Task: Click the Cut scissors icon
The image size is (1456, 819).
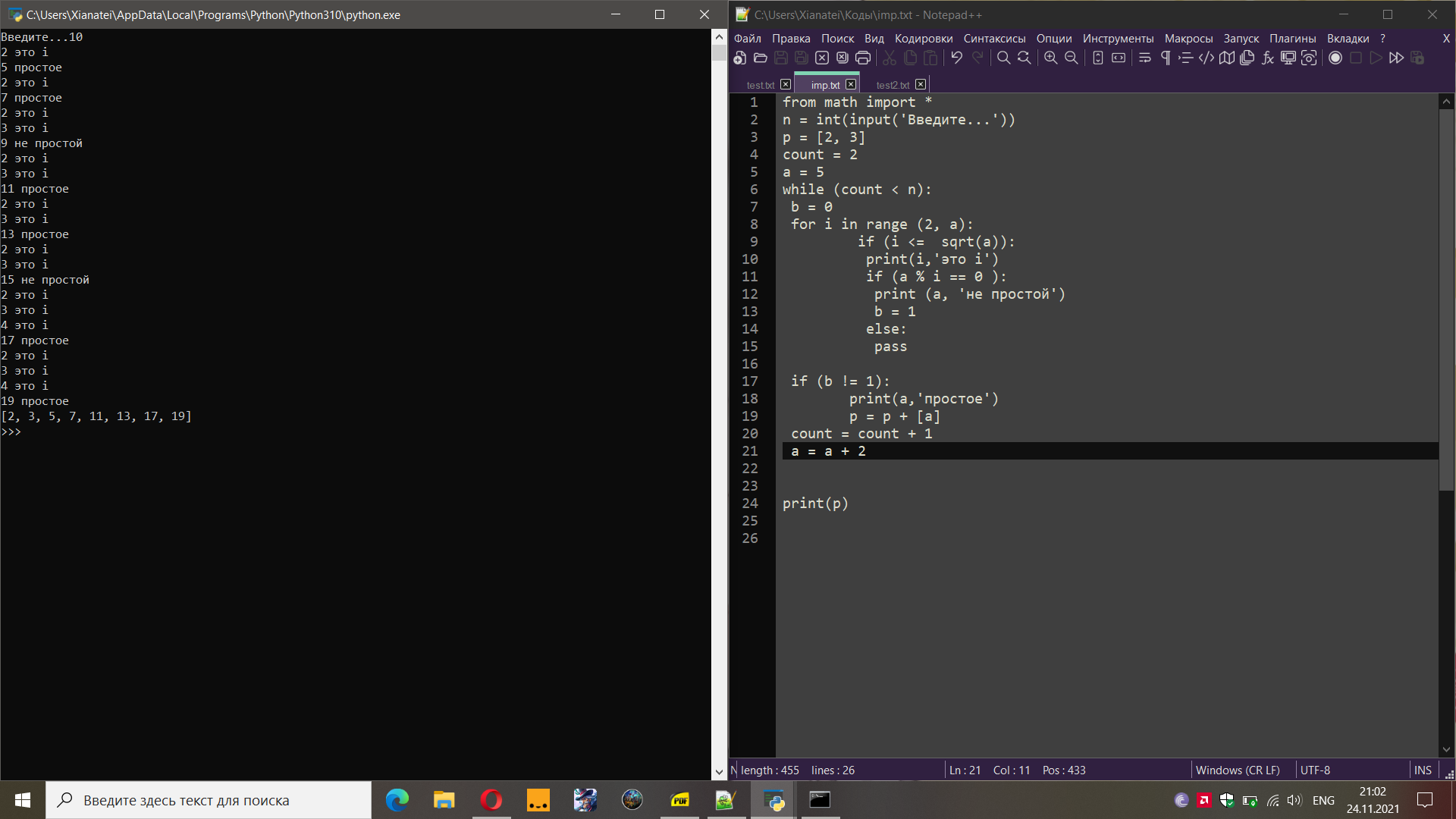Action: pos(890,58)
